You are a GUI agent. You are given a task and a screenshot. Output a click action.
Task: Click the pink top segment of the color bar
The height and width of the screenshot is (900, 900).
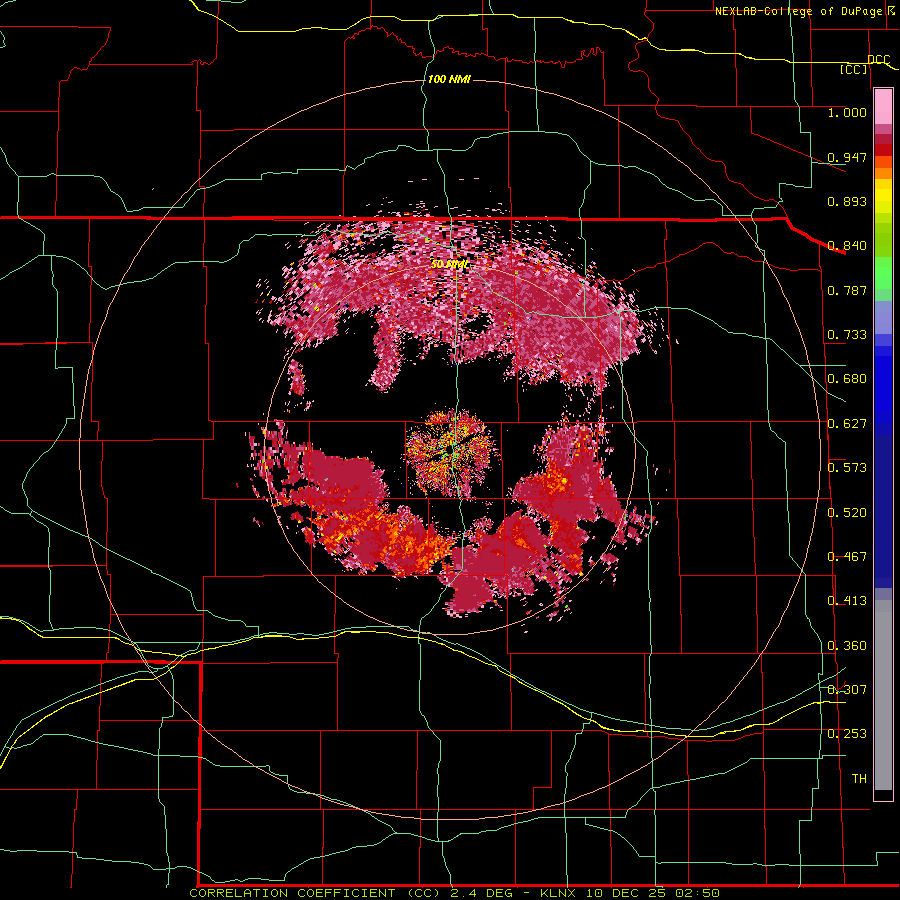coord(883,107)
